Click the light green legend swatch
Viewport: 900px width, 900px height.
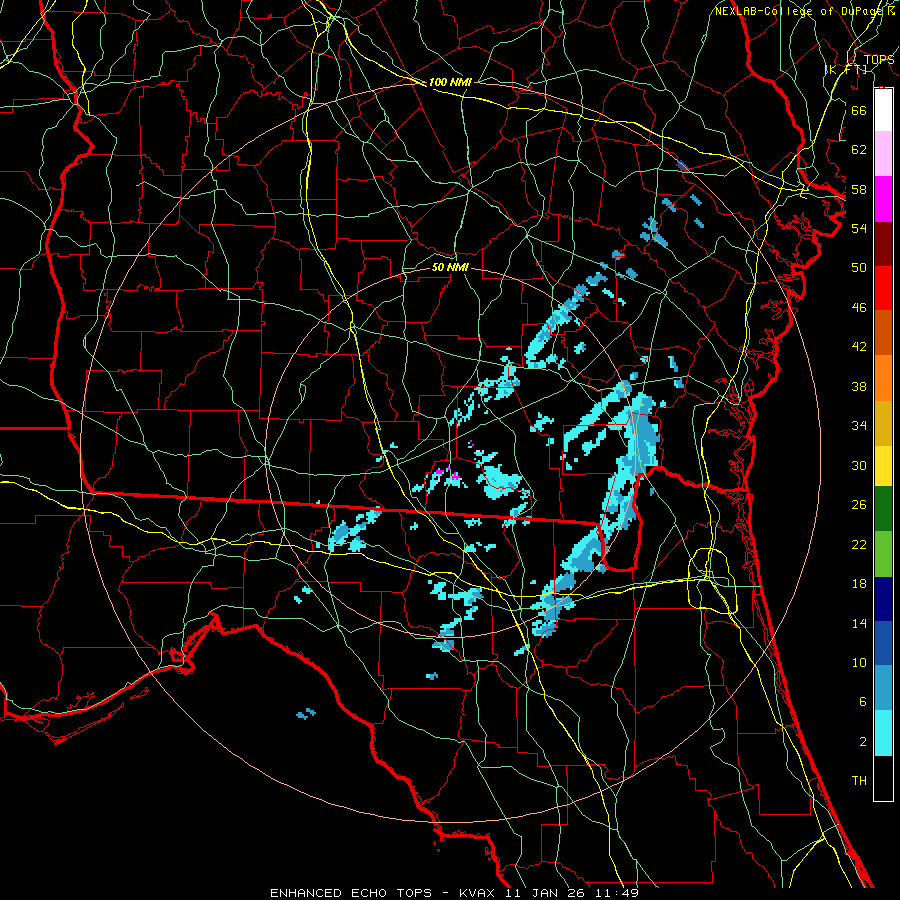883,553
